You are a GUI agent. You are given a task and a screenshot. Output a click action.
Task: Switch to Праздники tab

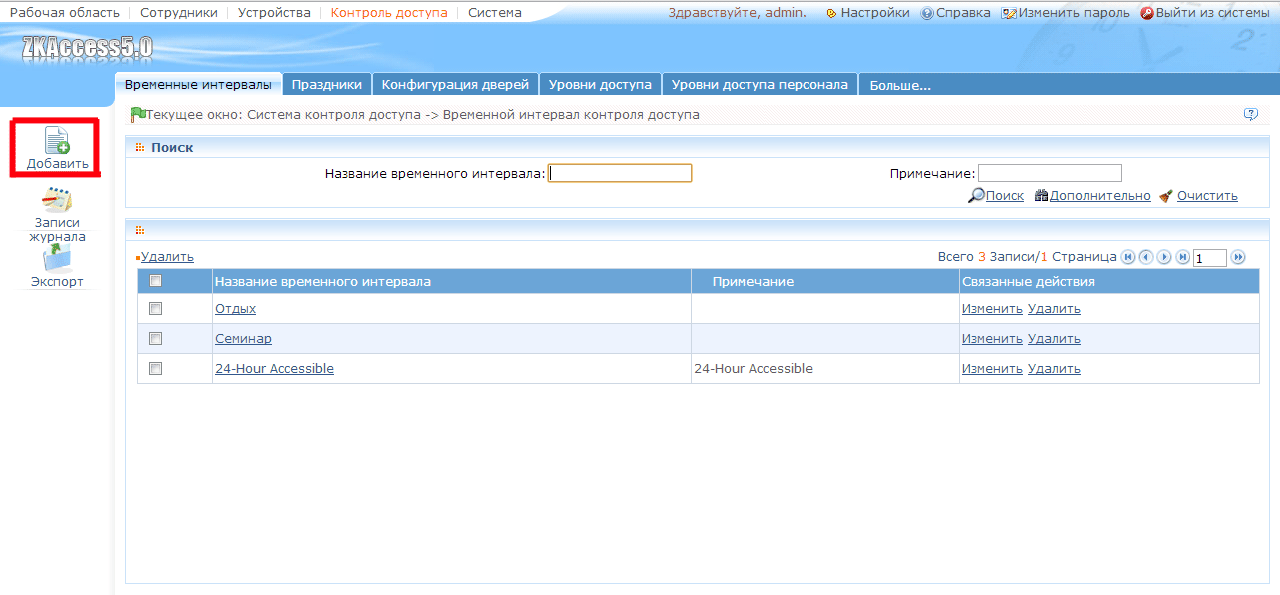[327, 85]
